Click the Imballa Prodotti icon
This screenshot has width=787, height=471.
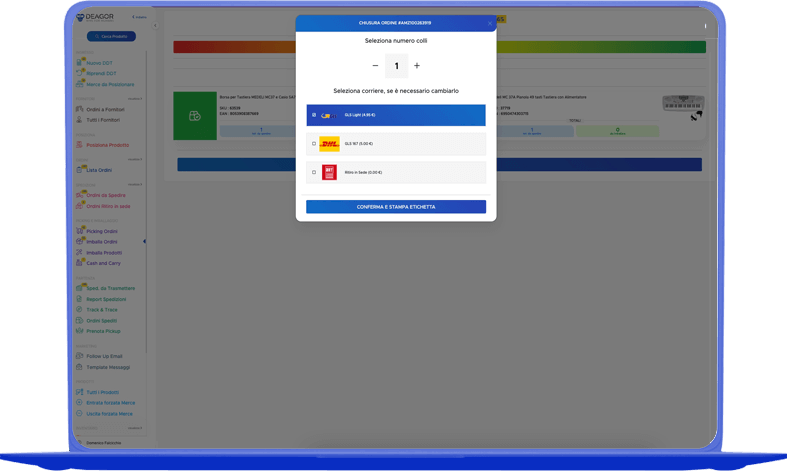(79, 253)
